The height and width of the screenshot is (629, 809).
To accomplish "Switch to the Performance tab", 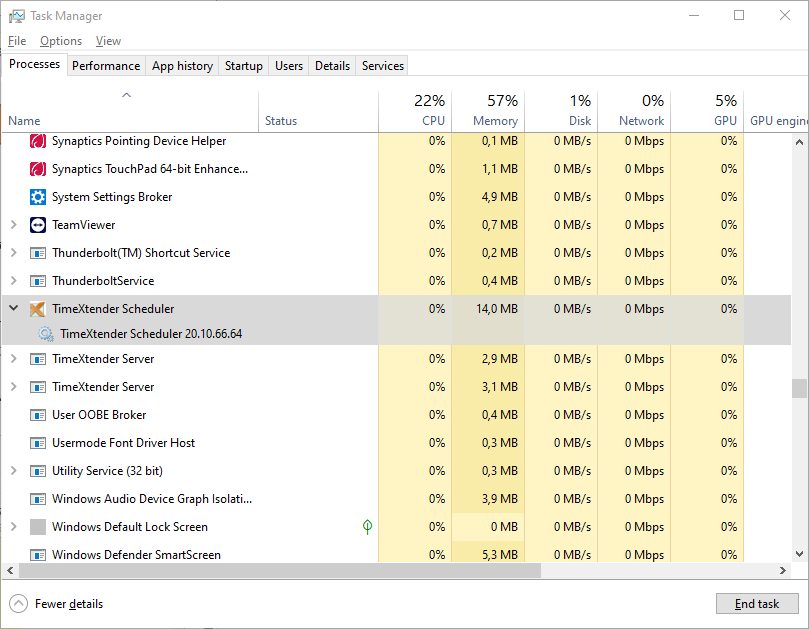I will (106, 66).
